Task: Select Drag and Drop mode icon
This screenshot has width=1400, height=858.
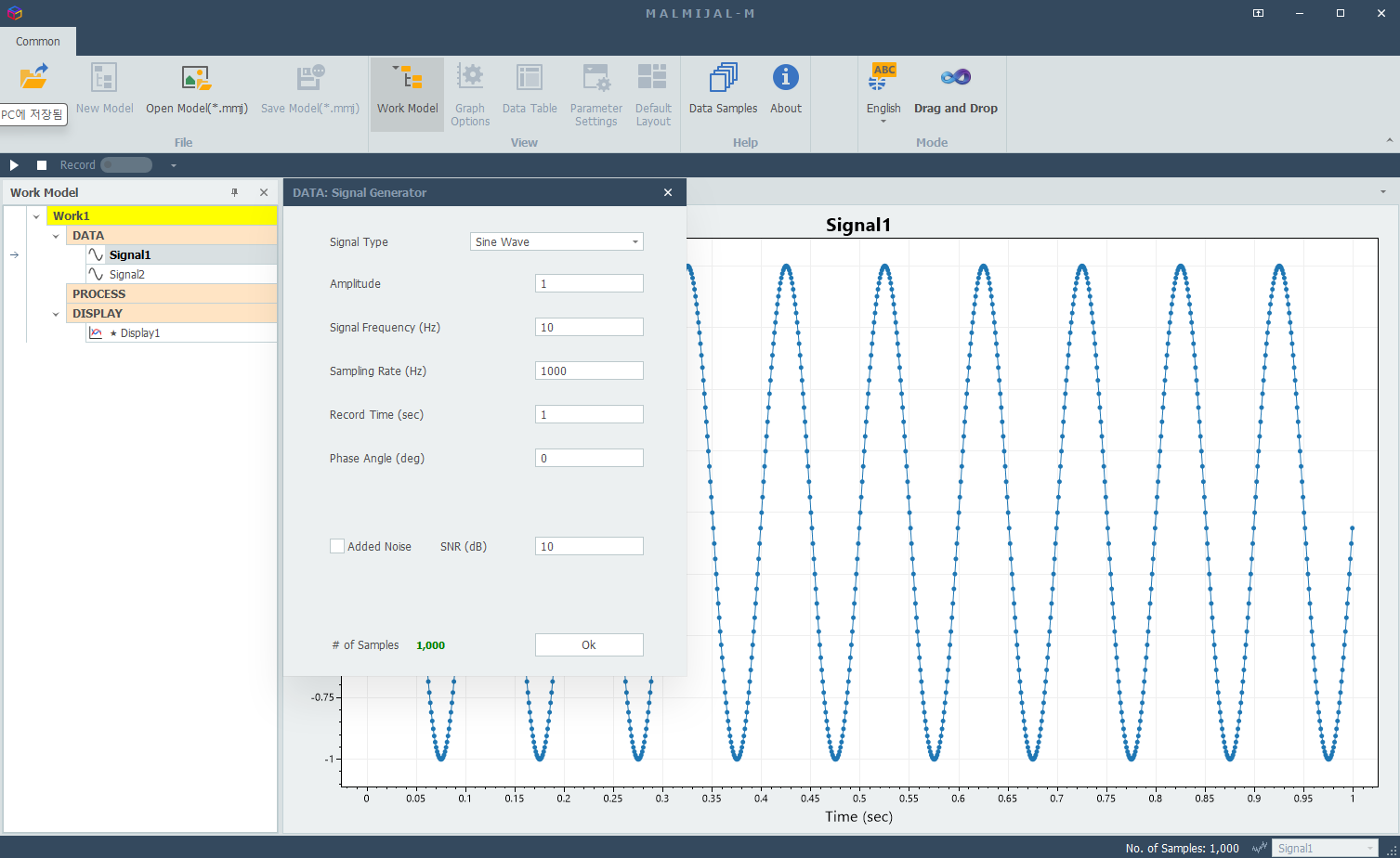Action: pyautogui.click(x=955, y=78)
